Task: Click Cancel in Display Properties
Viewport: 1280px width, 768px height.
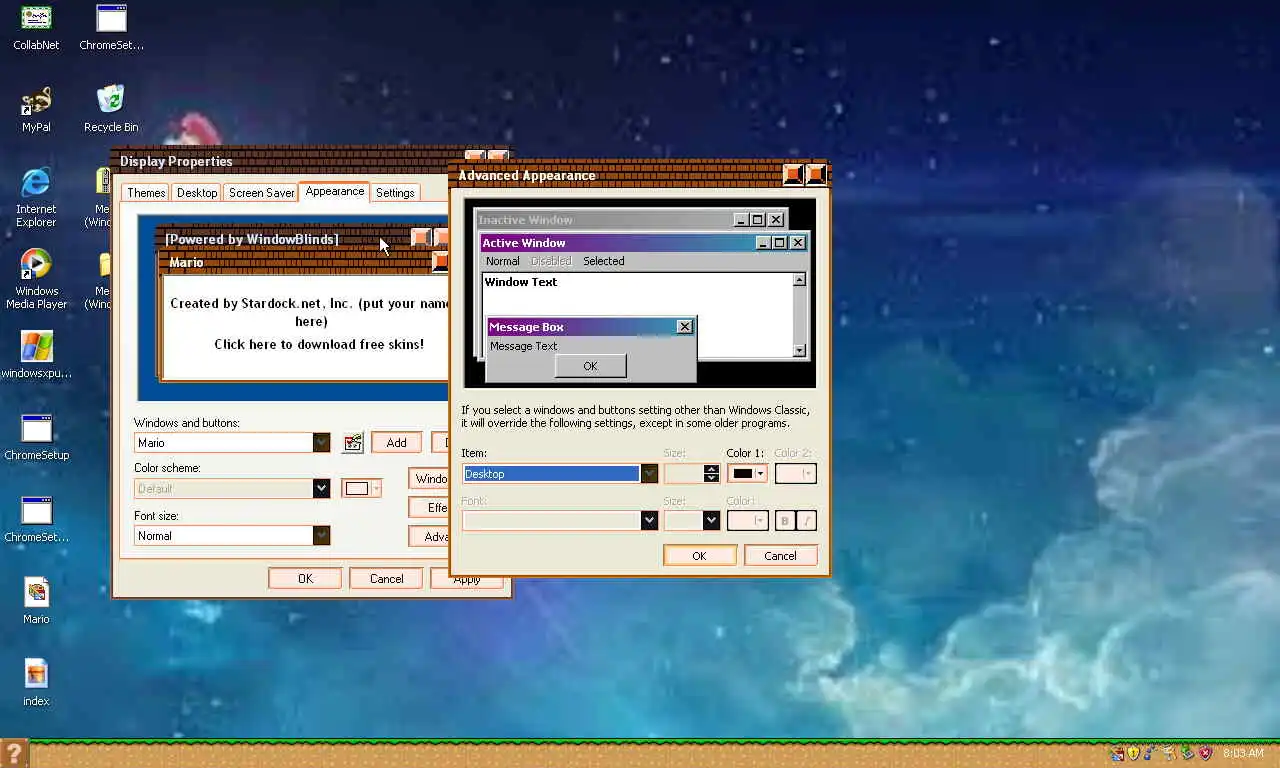Action: point(386,579)
